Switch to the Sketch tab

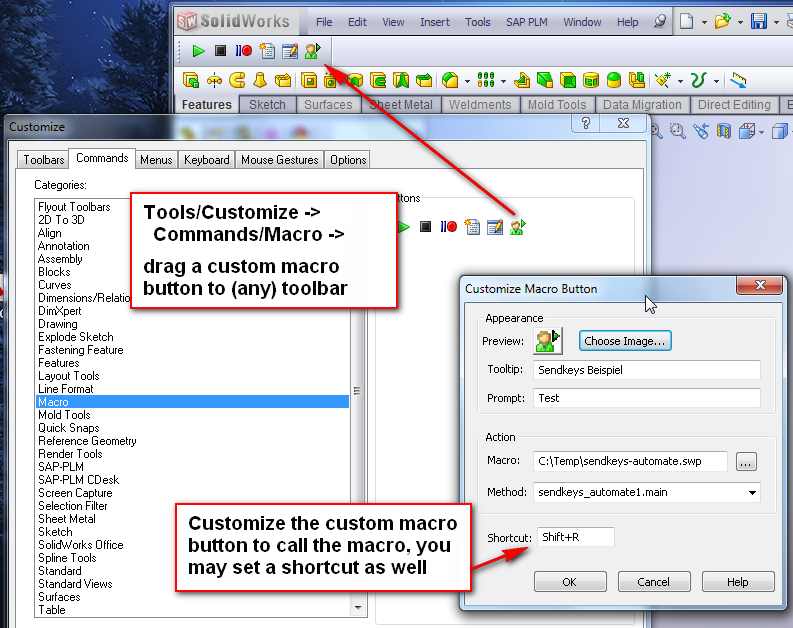[268, 105]
